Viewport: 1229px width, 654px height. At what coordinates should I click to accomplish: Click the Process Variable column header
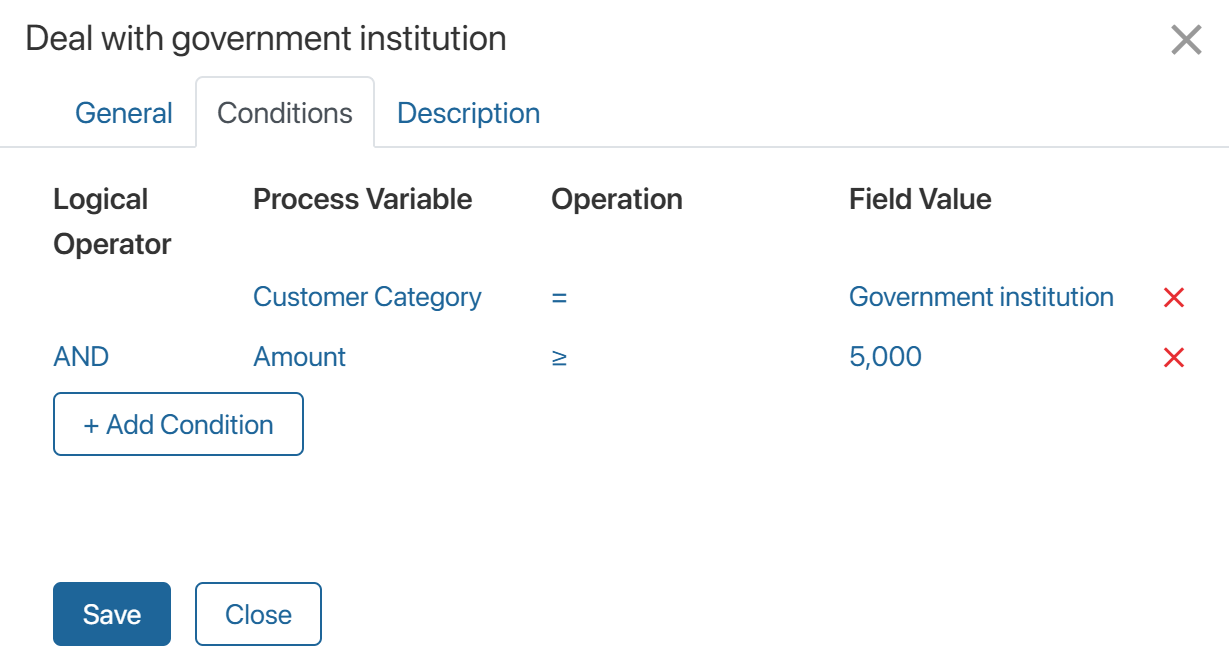362,199
